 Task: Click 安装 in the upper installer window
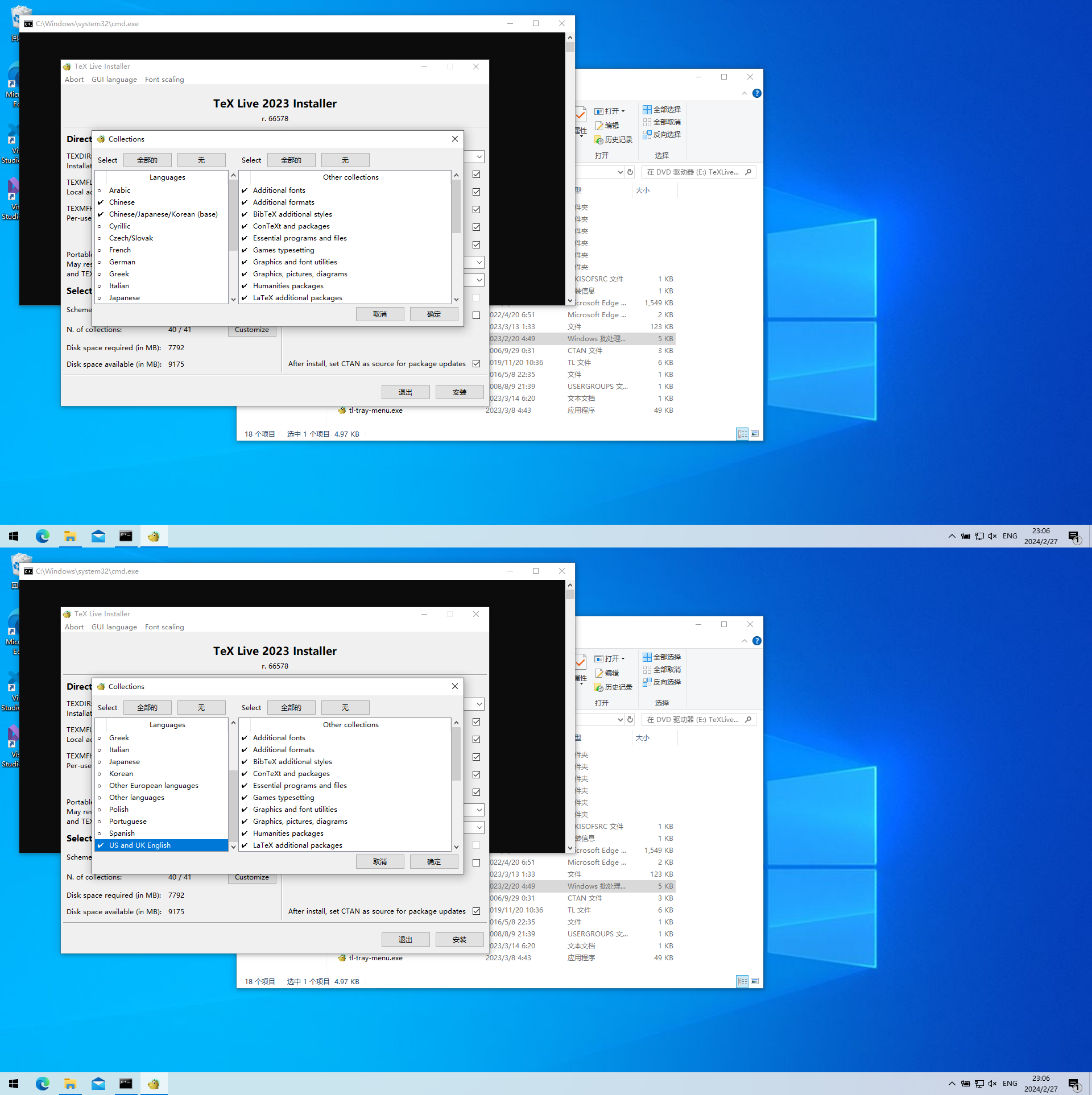[x=460, y=392]
